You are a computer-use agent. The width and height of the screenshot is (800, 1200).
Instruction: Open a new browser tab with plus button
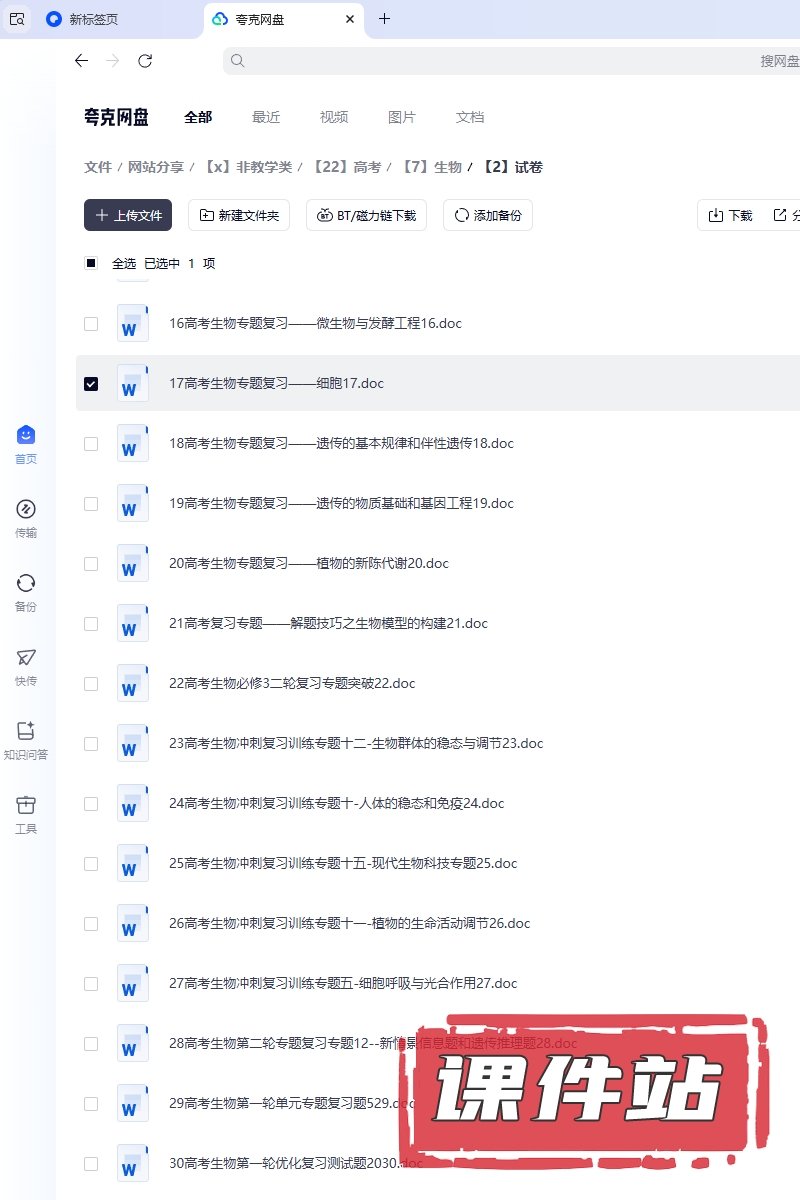385,19
